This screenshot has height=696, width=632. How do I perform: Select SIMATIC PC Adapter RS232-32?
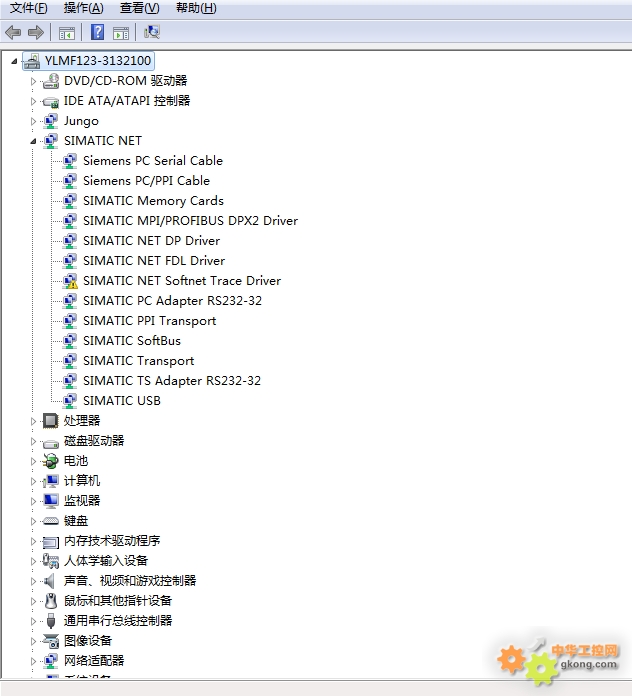tap(172, 301)
